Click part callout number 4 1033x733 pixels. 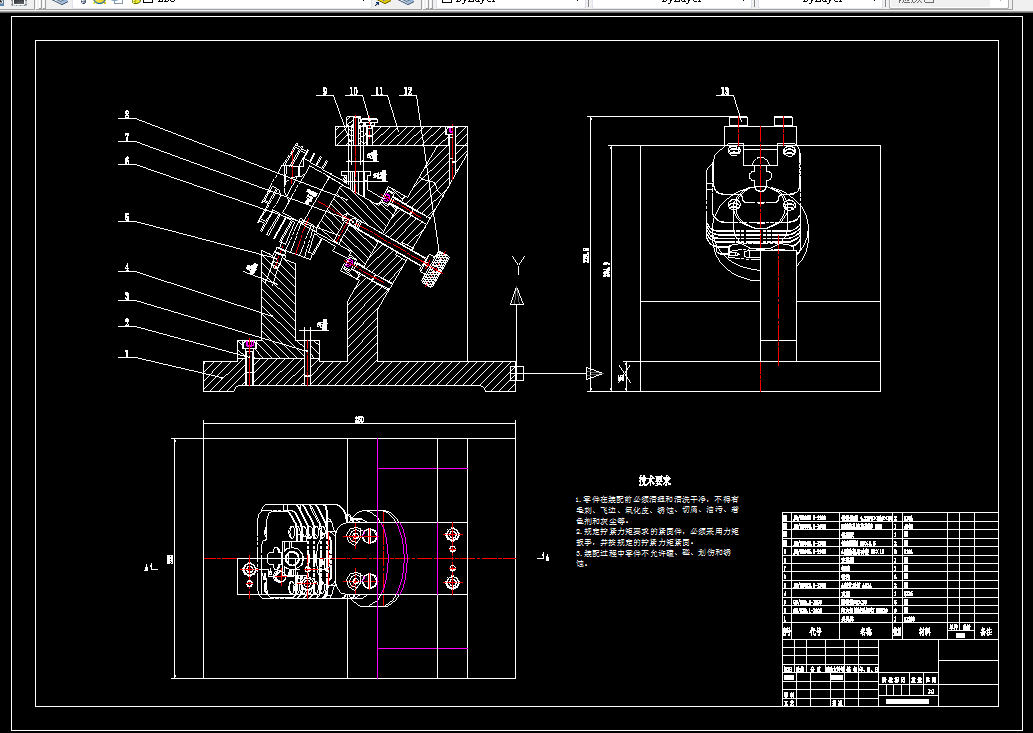[127, 268]
